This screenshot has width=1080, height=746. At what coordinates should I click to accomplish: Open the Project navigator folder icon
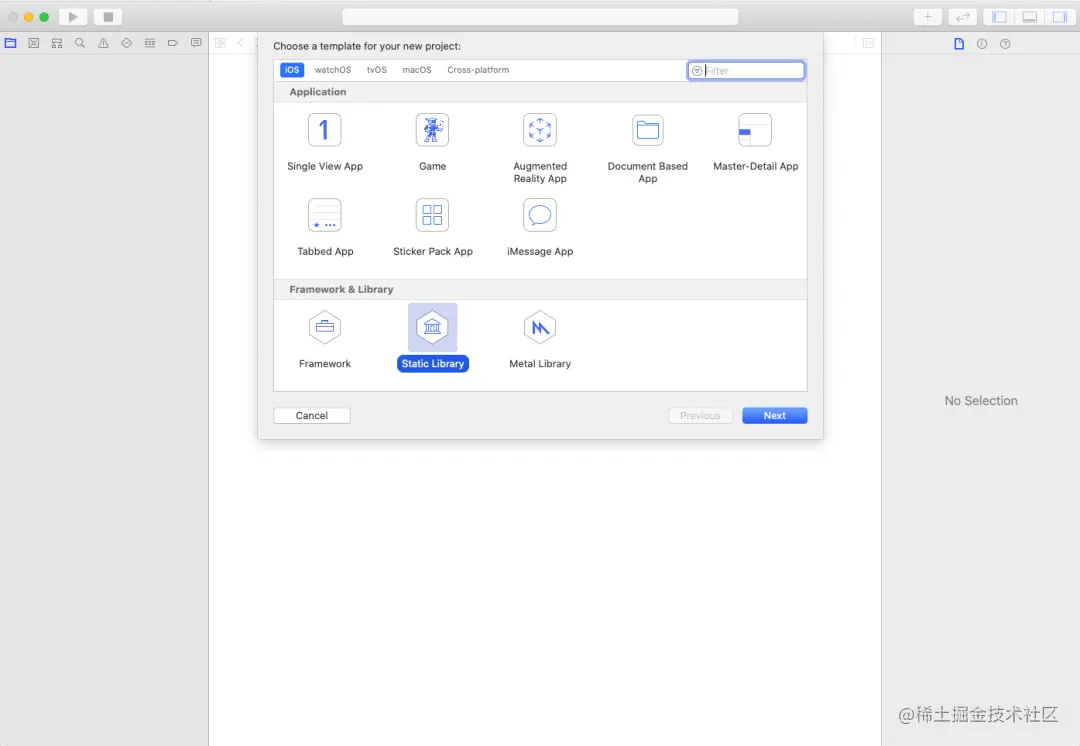click(x=10, y=43)
